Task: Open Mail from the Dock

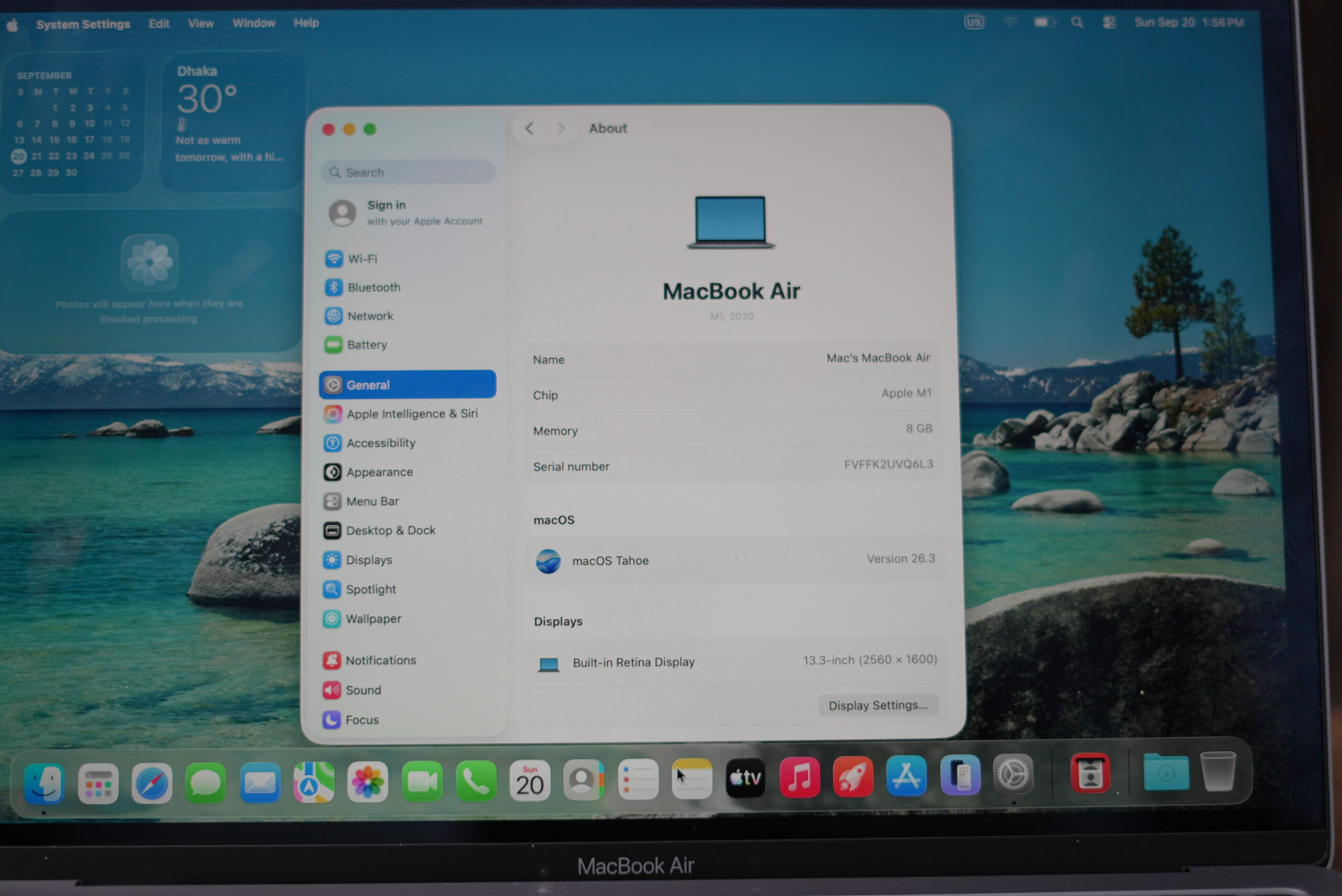Action: click(259, 782)
